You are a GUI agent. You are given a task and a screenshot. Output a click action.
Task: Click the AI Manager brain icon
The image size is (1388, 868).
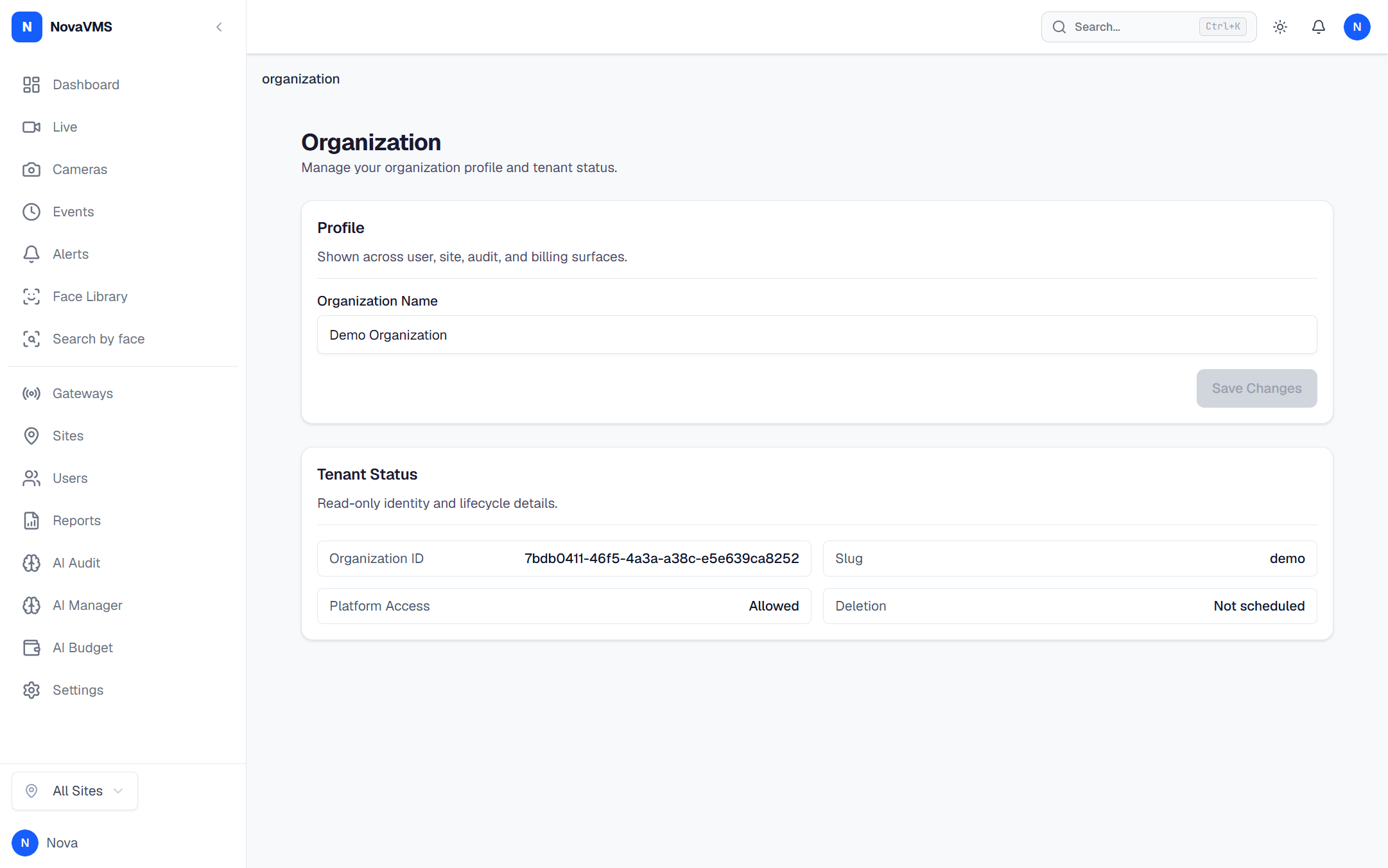coord(31,605)
